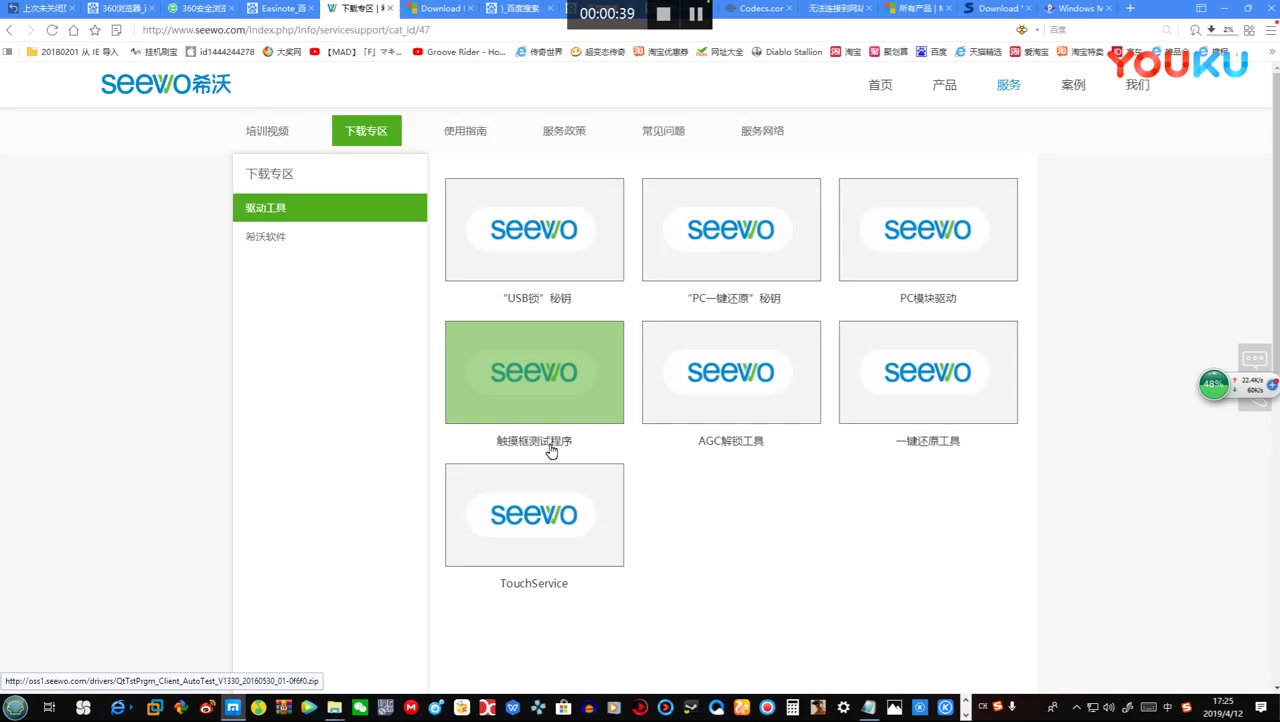
Task: Click the browser home icon
Action: [73, 30]
